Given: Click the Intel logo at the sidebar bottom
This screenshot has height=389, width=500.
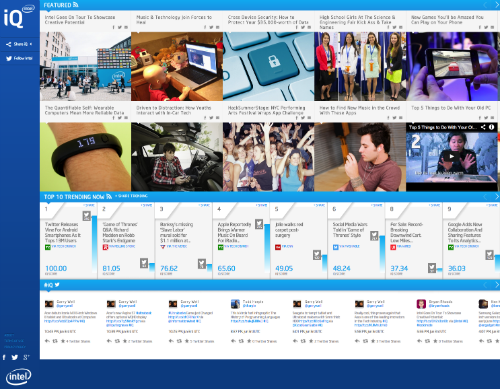Looking at the screenshot, I should point(18,376).
